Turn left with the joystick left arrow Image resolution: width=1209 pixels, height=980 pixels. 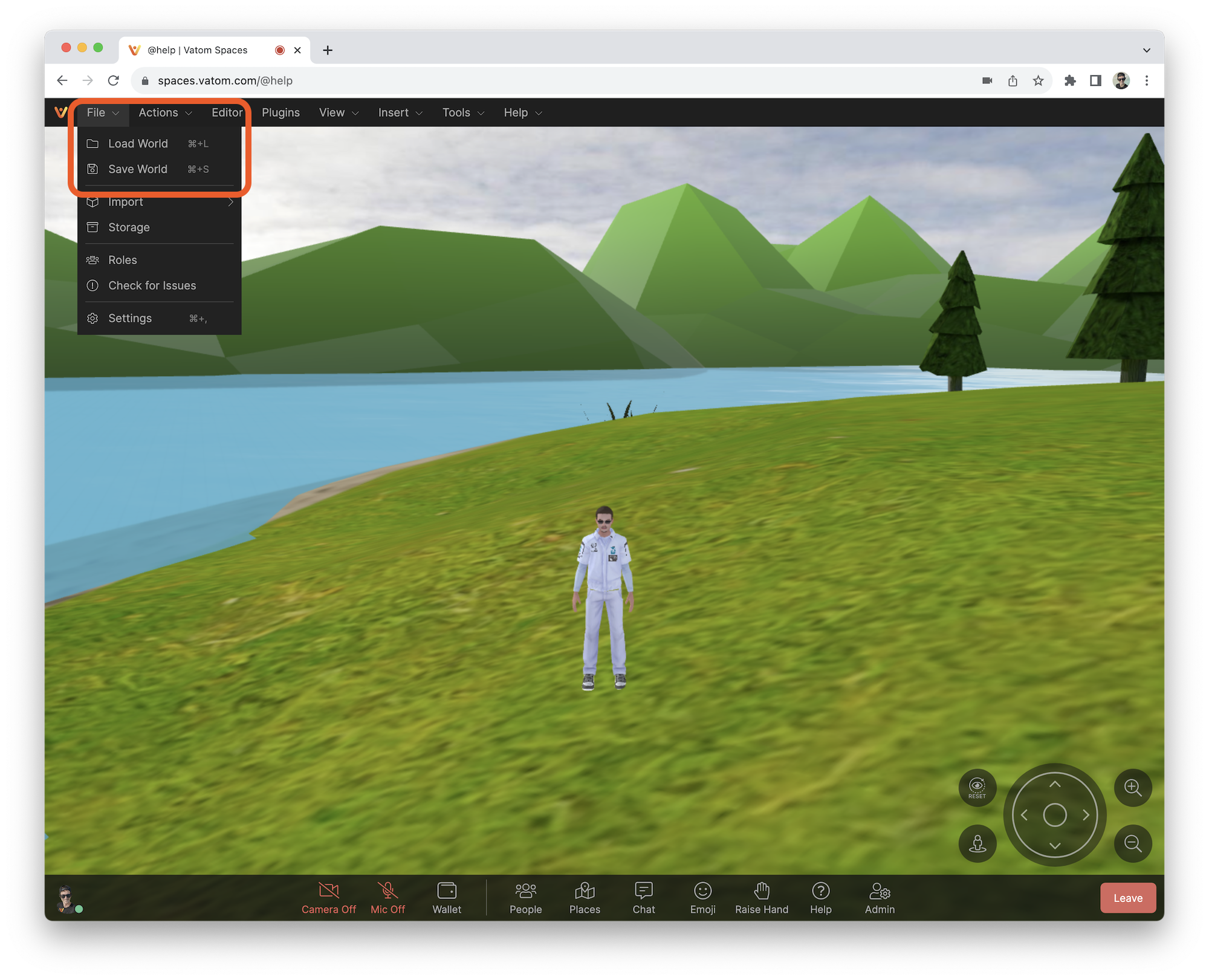point(1024,815)
